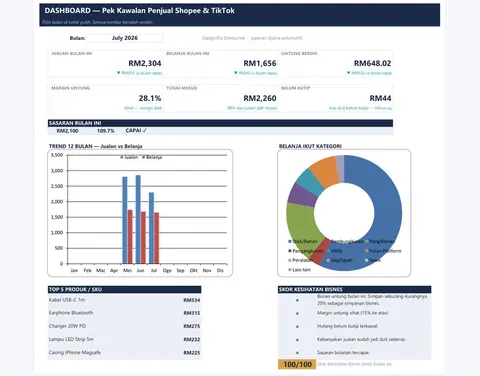Select the Lampu LED Strip 5m product row
Screen dimensions: 480x376
tap(124, 339)
